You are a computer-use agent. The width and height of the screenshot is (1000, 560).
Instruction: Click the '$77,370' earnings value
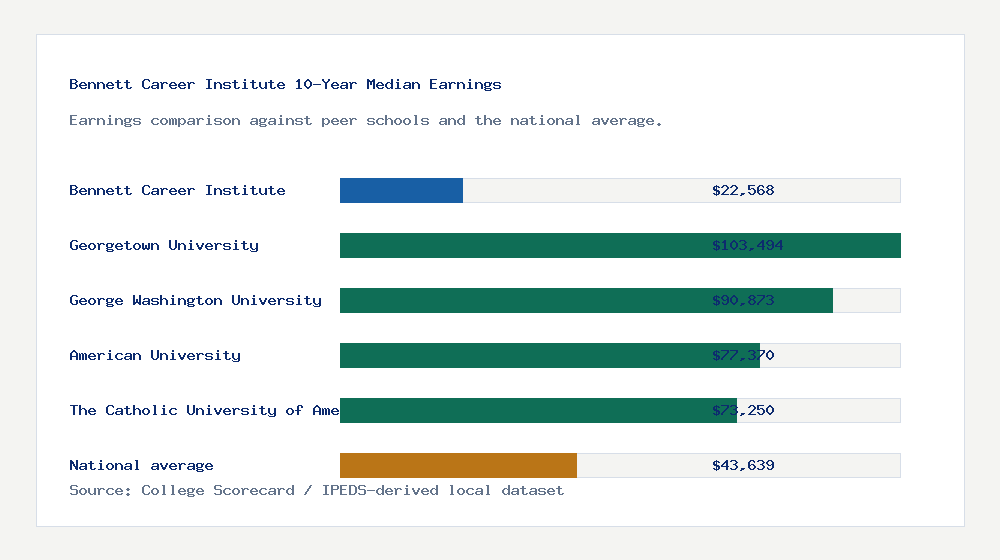tap(743, 355)
